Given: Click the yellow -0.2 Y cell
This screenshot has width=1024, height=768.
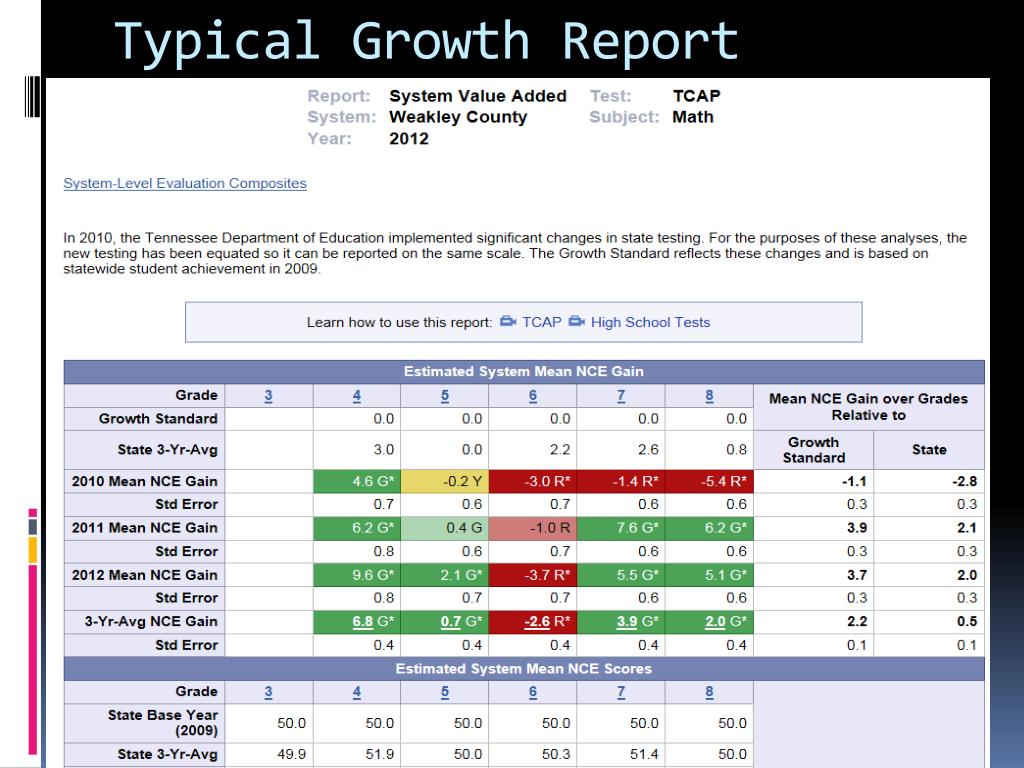Looking at the screenshot, I should 445,481.
